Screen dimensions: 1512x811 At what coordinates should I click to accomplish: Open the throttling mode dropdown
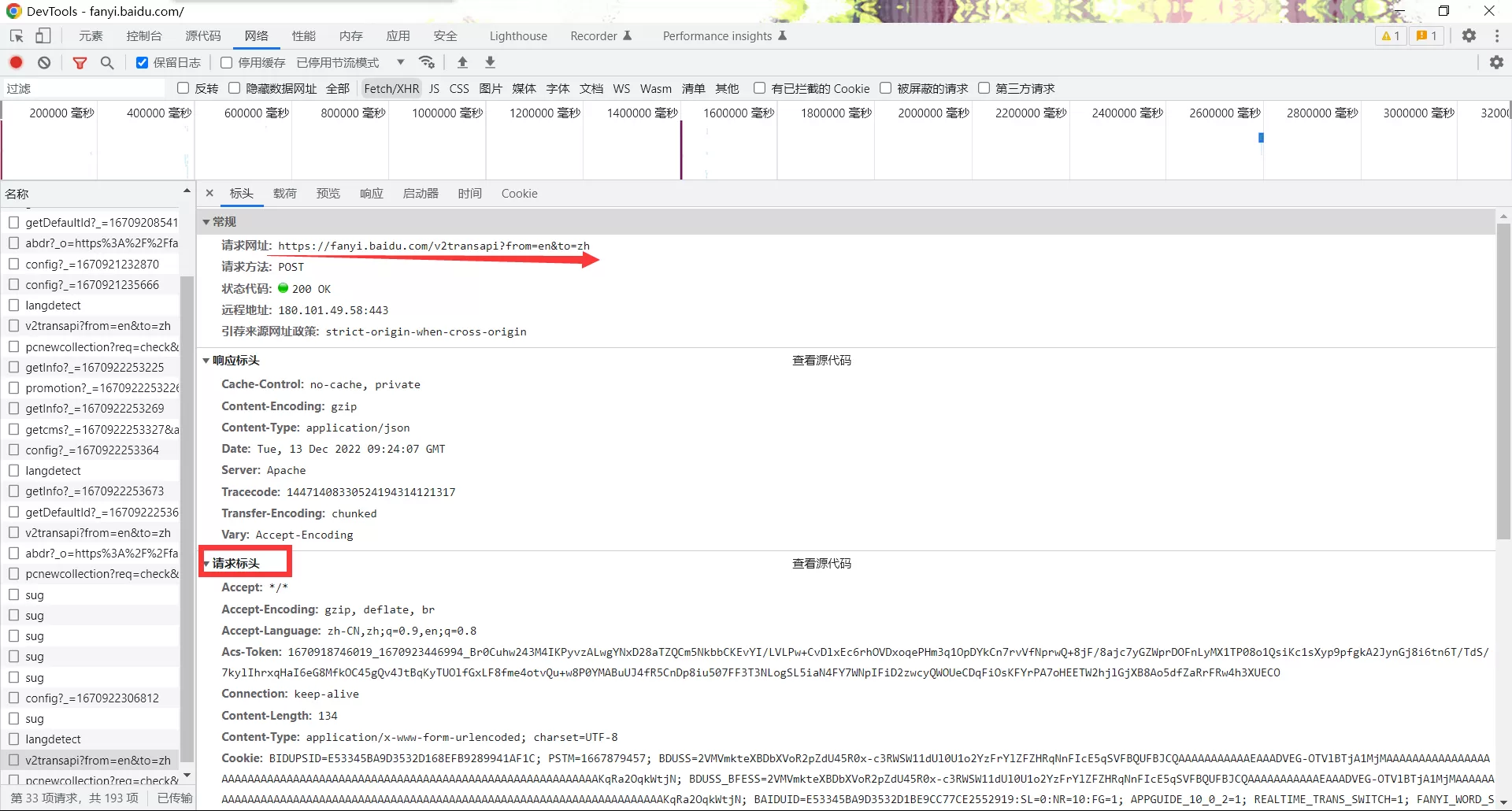400,62
